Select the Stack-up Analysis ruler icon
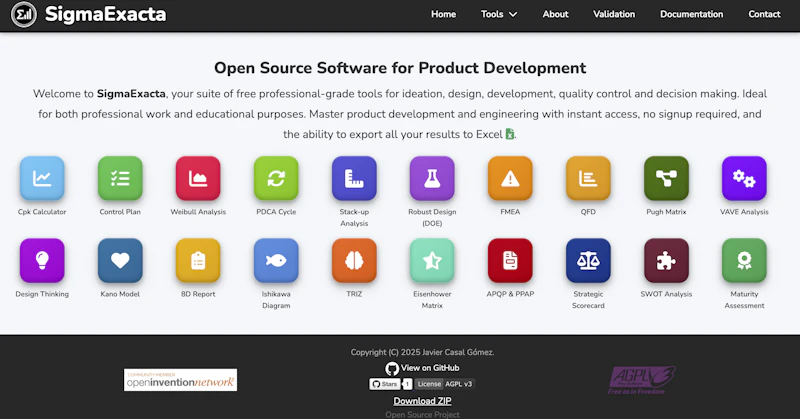 click(354, 178)
